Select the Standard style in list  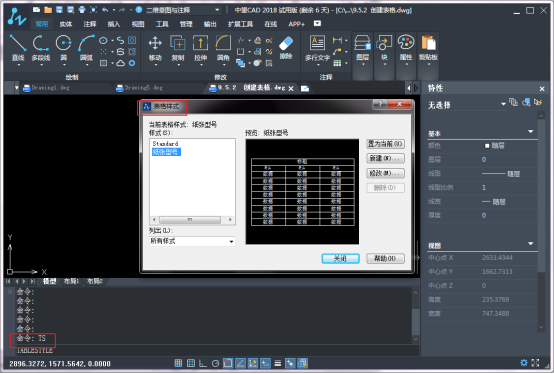[165, 144]
